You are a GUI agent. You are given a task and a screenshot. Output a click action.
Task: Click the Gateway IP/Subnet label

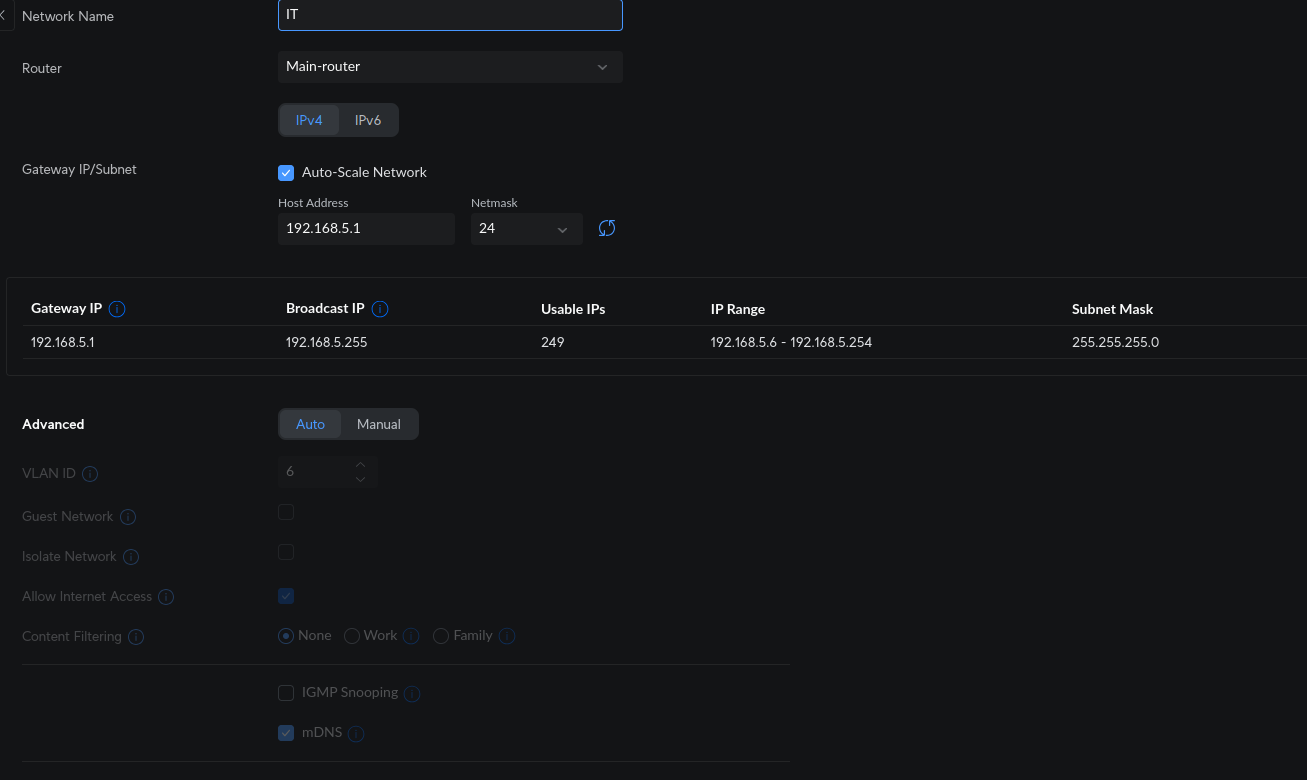[79, 169]
